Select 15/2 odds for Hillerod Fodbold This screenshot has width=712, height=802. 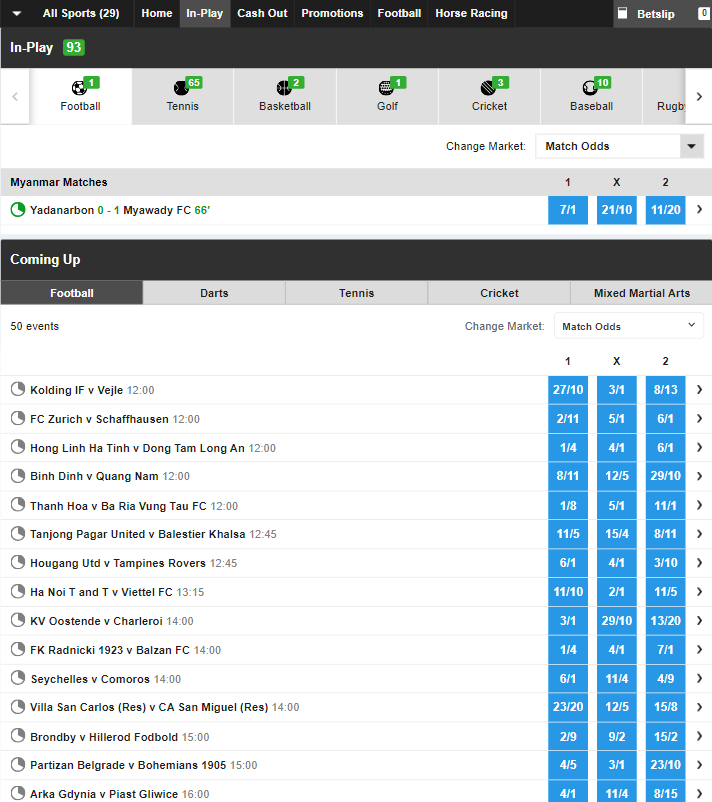(x=665, y=737)
